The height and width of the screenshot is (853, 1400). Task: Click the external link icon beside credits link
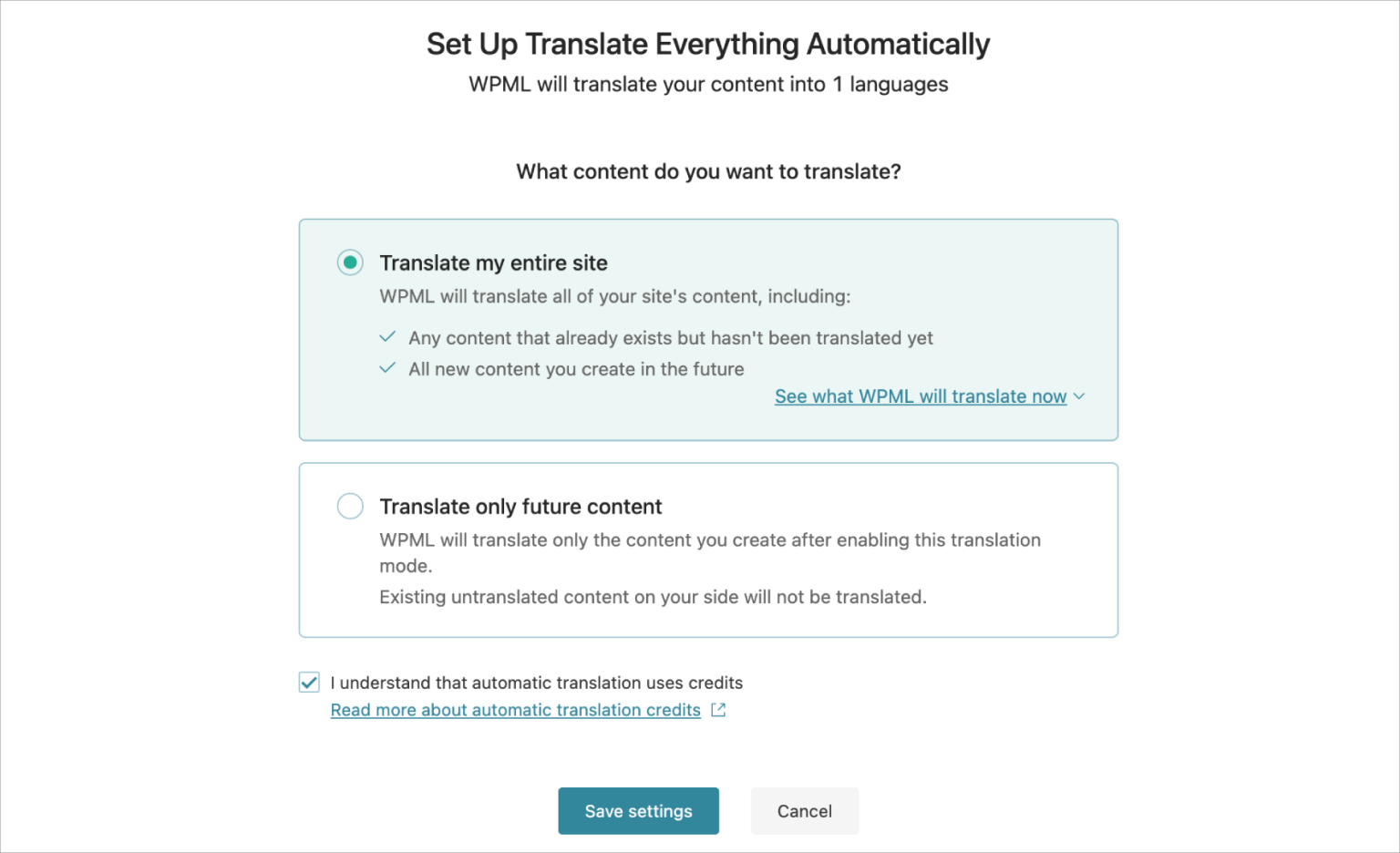click(x=717, y=709)
